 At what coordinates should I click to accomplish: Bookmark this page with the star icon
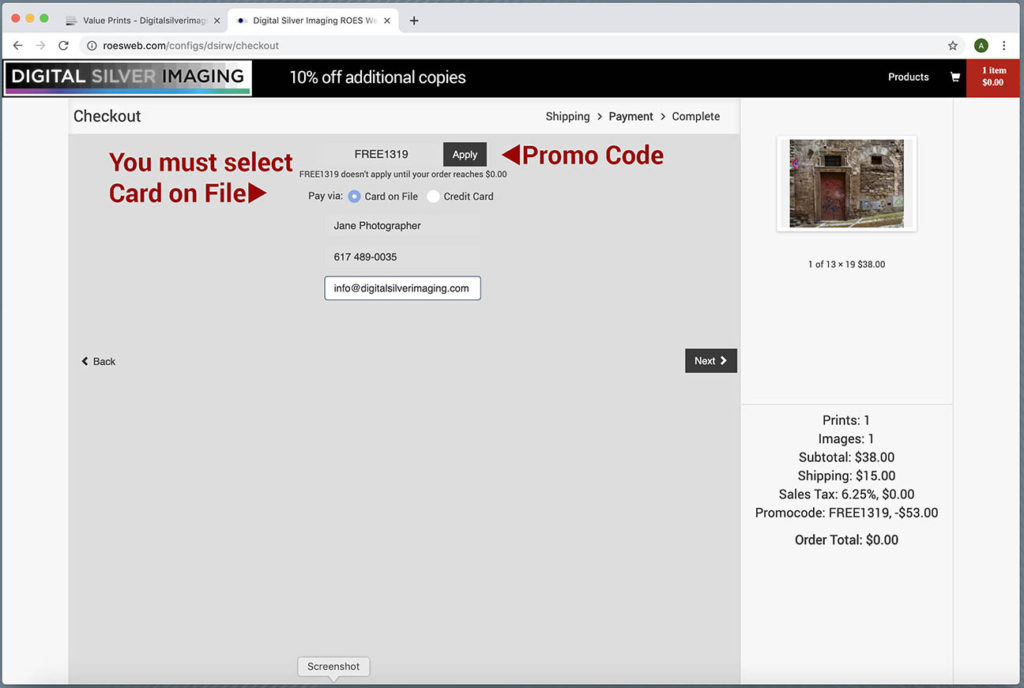(953, 46)
